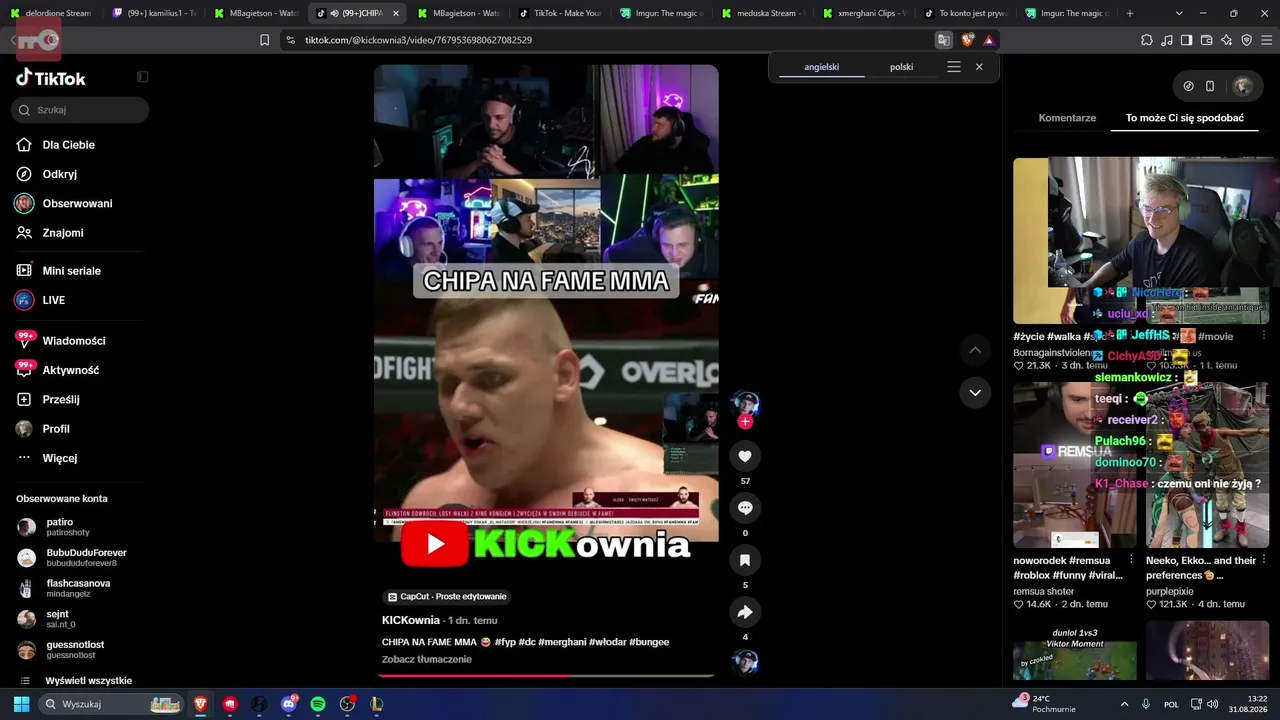Open Discord from the taskbar
Image resolution: width=1280 pixels, height=720 pixels.
(289, 704)
